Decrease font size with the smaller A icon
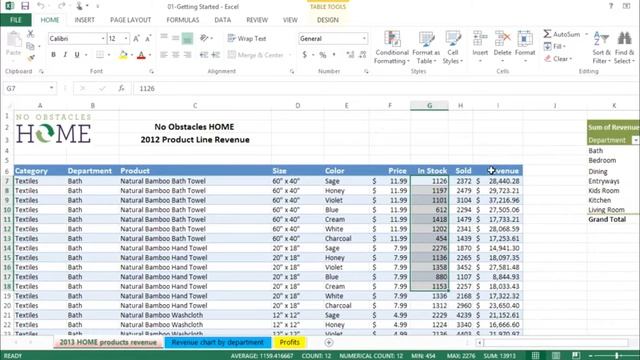The height and width of the screenshot is (360, 640). 148,39
